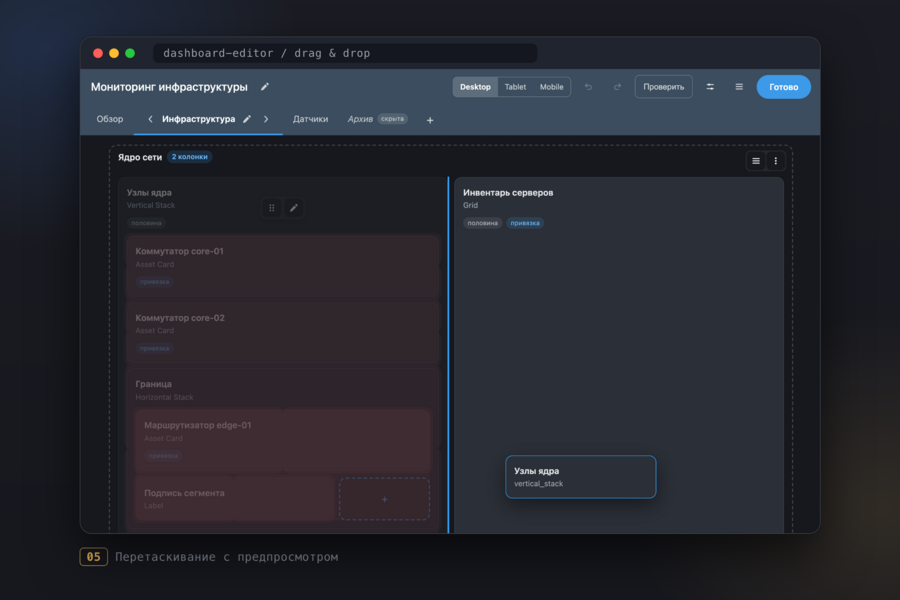Open the Обзор tab

coord(110,119)
